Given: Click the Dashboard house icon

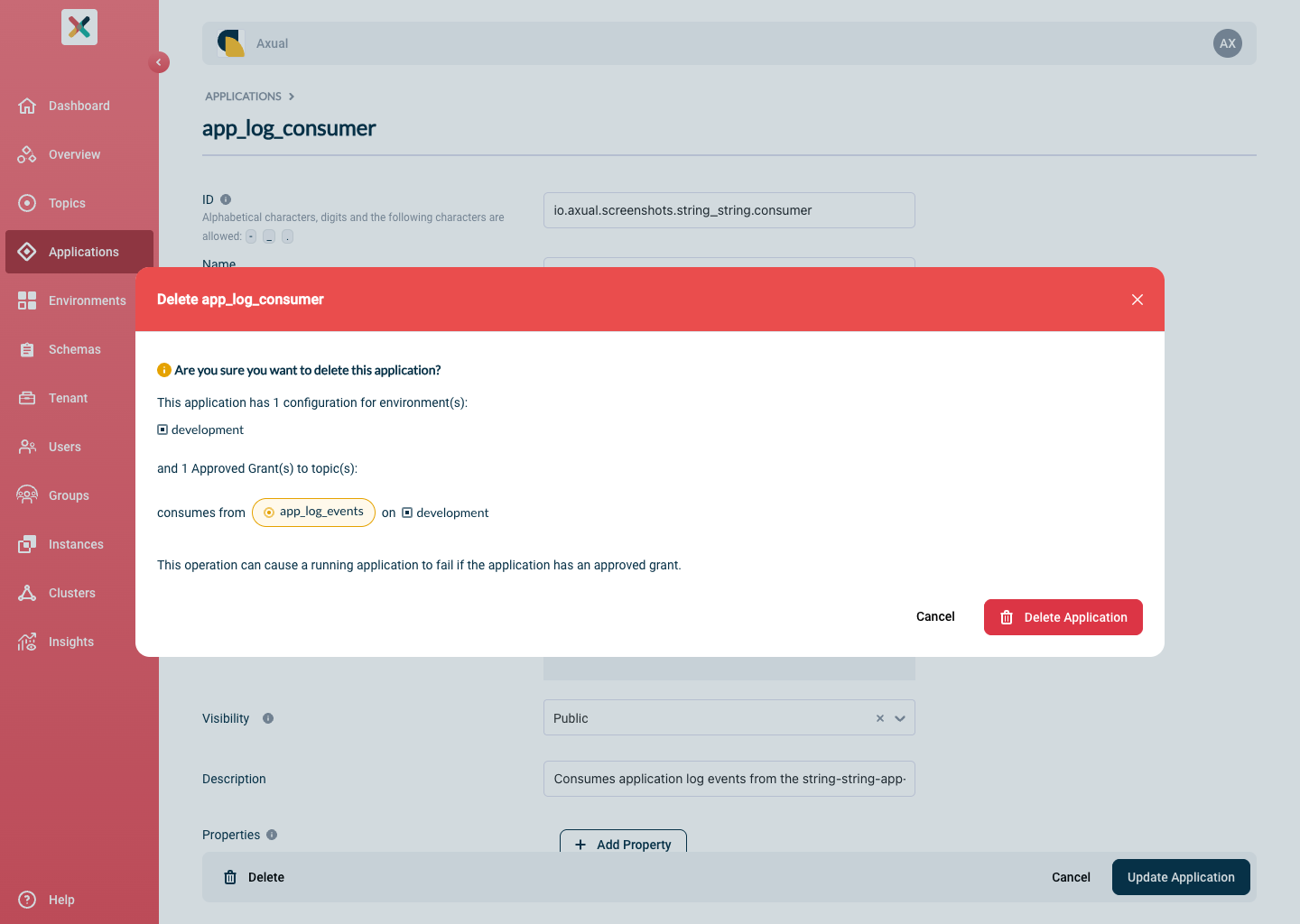Looking at the screenshot, I should click(x=27, y=106).
